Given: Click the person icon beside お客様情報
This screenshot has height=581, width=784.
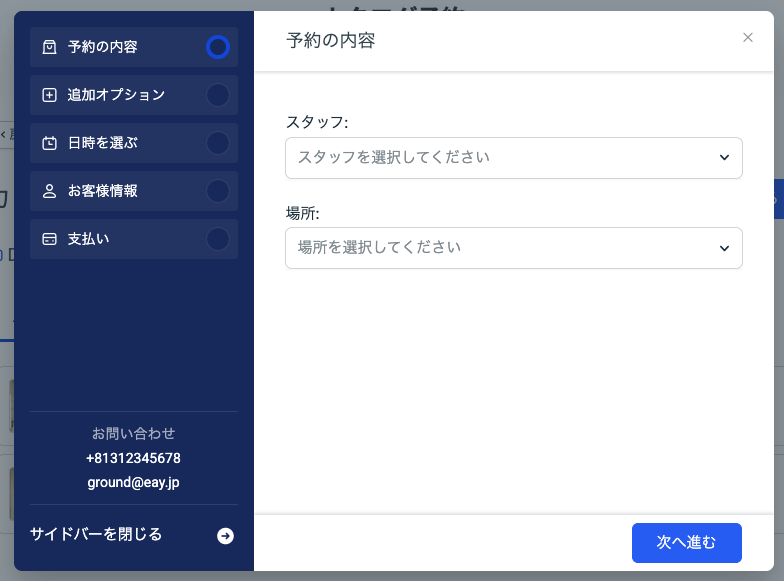Looking at the screenshot, I should point(49,191).
